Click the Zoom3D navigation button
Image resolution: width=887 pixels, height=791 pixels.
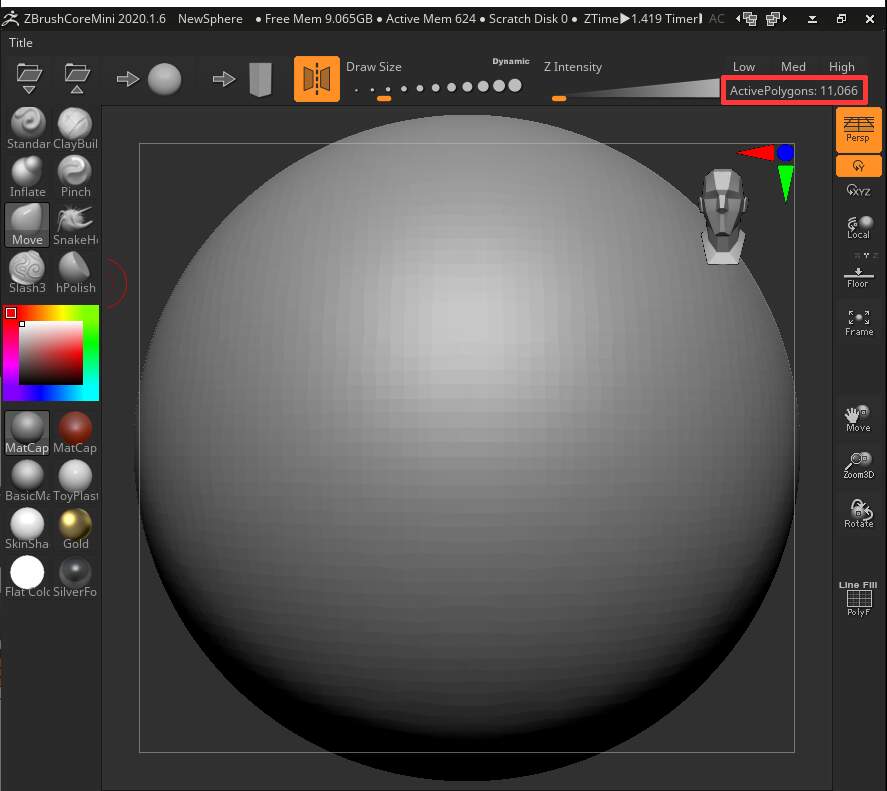(x=859, y=466)
